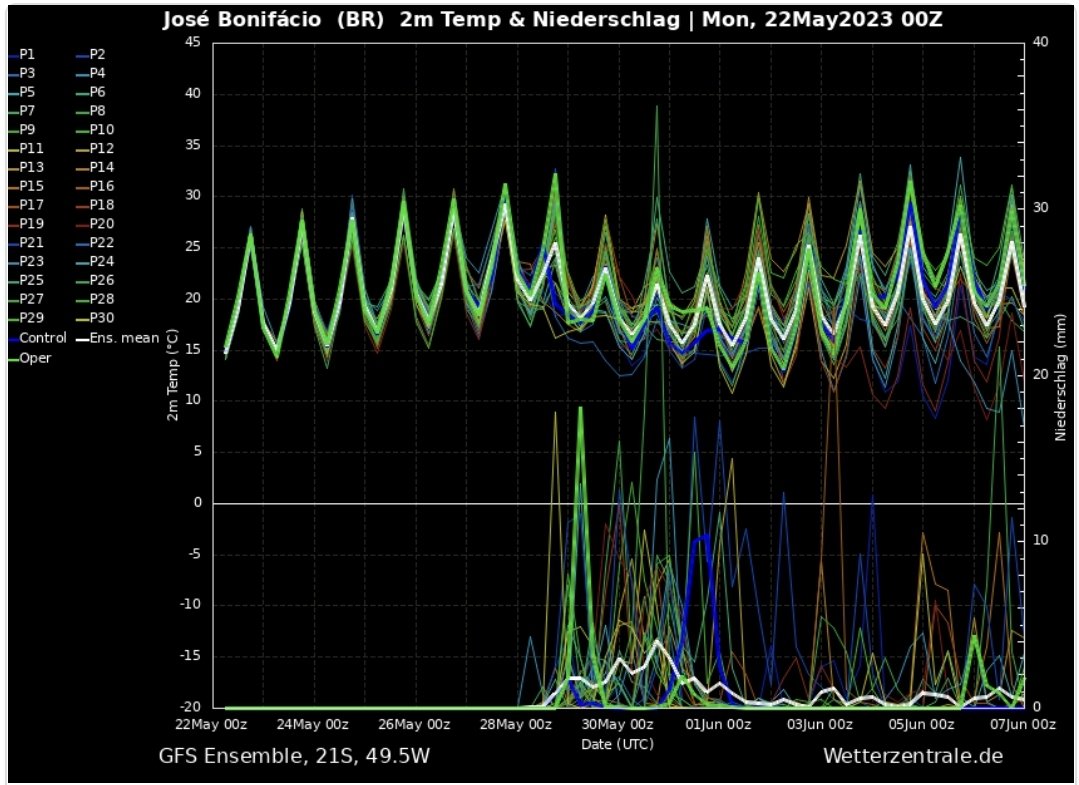The image size is (1079, 785).
Task: Click the 22May 00z date tick
Action: pyautogui.click(x=212, y=725)
